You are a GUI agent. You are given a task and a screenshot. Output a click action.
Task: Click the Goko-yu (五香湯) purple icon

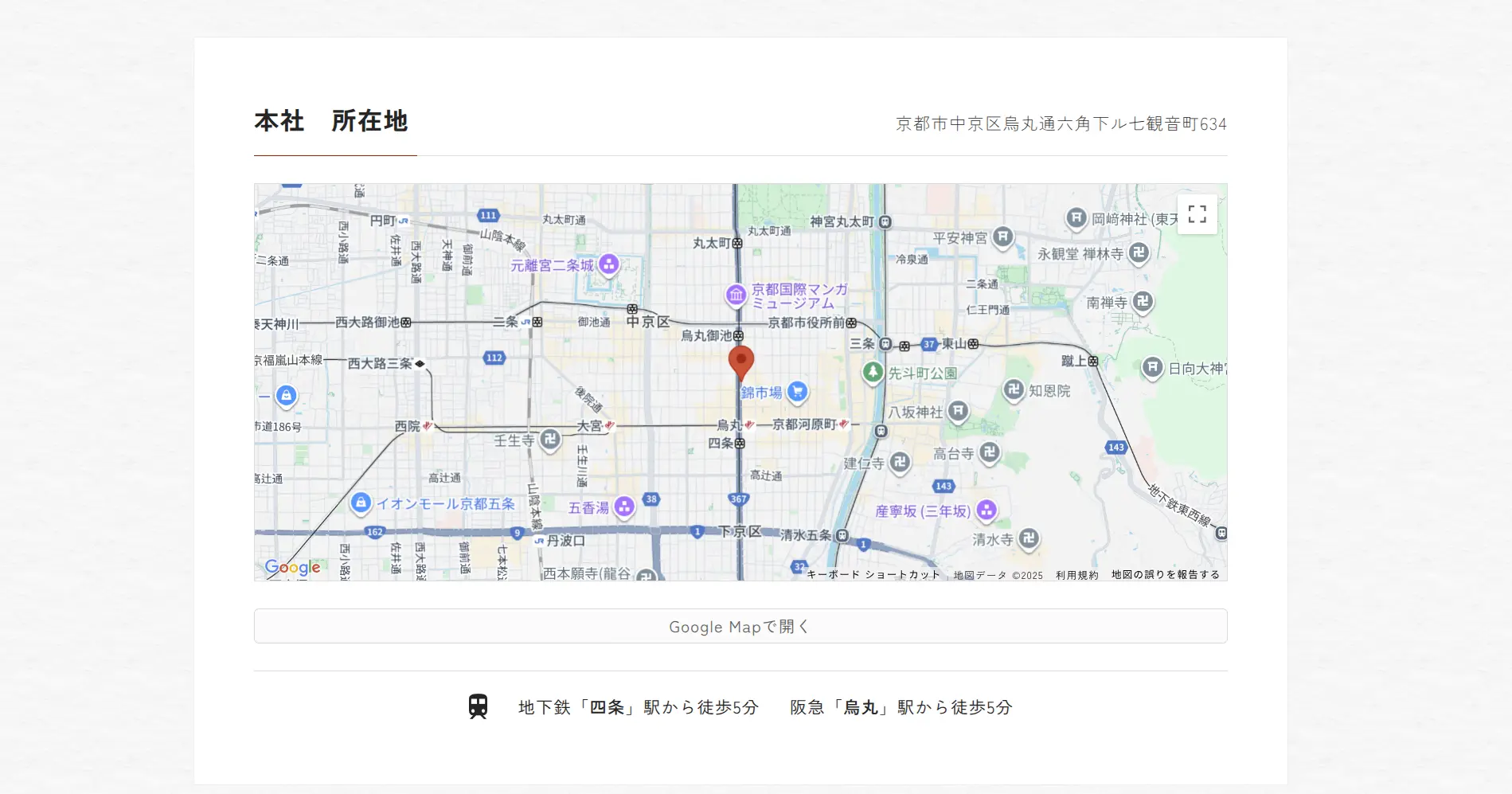coord(624,507)
